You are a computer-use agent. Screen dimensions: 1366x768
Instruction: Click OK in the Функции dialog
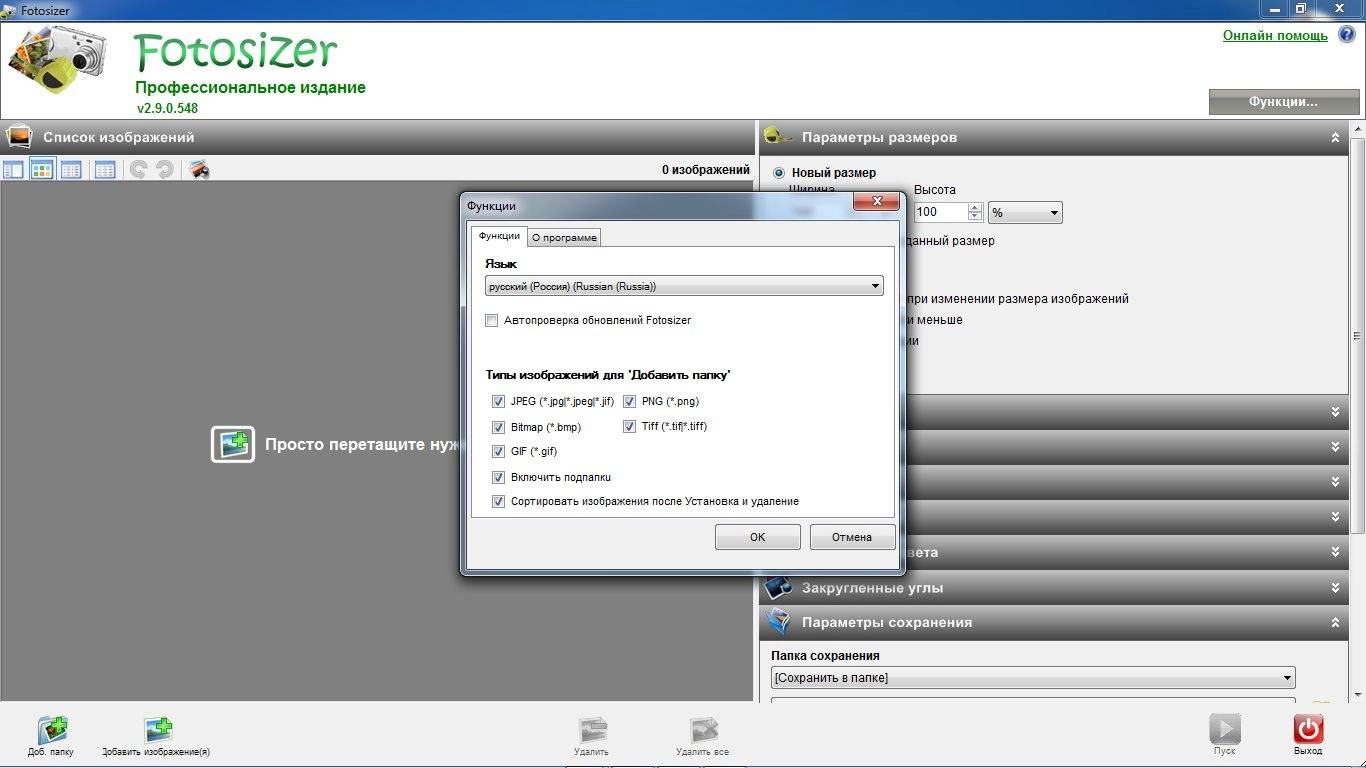[x=757, y=537]
